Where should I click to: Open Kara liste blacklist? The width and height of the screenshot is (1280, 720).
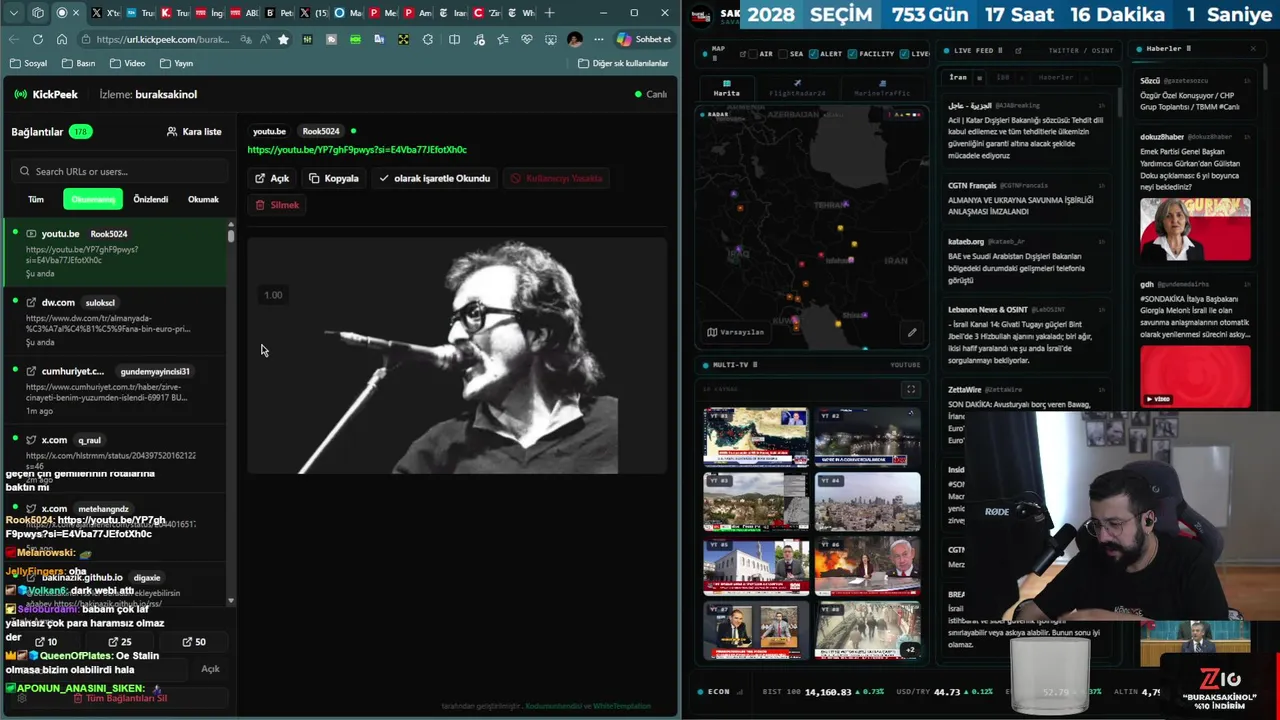tap(194, 131)
